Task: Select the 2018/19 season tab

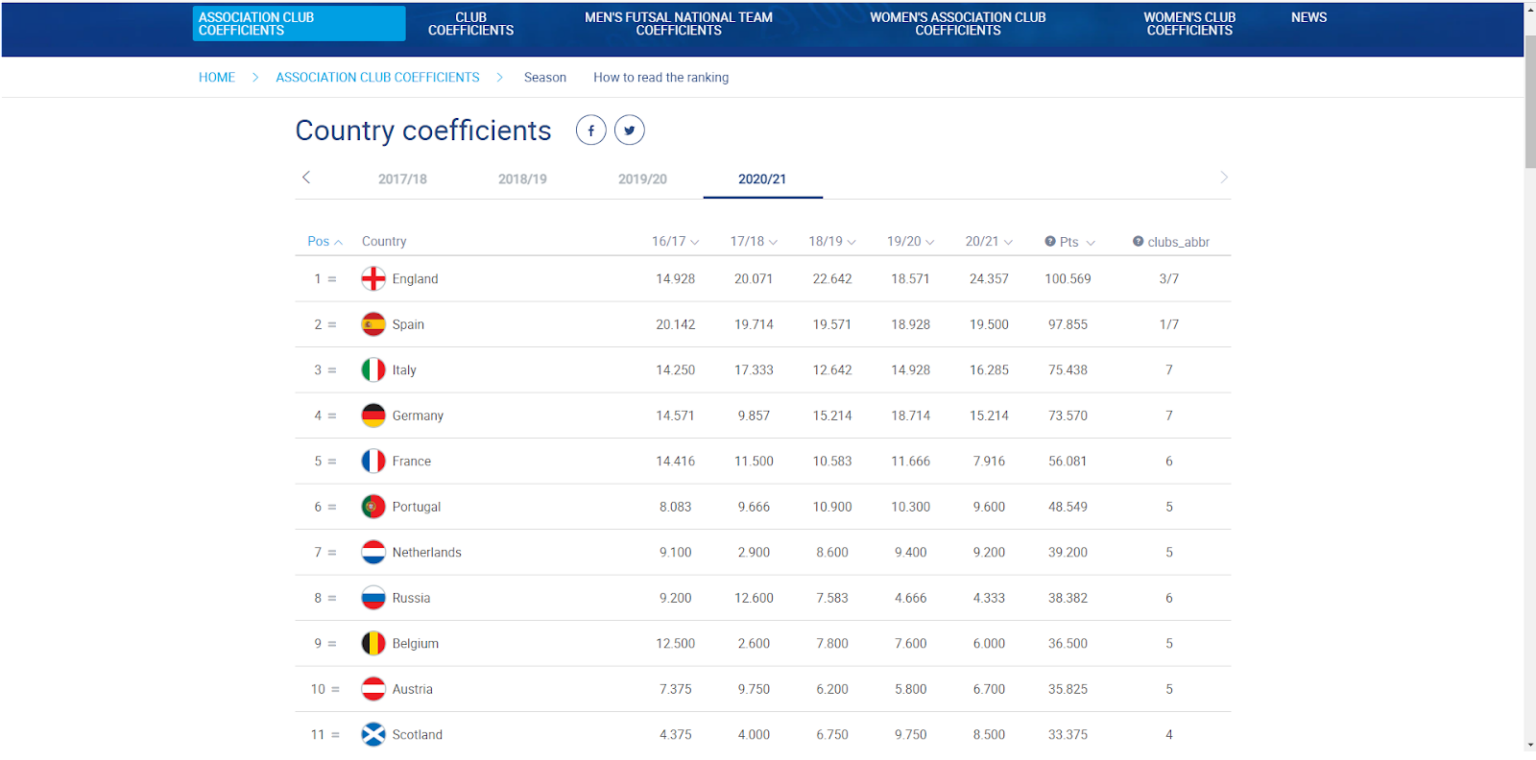Action: pyautogui.click(x=523, y=179)
